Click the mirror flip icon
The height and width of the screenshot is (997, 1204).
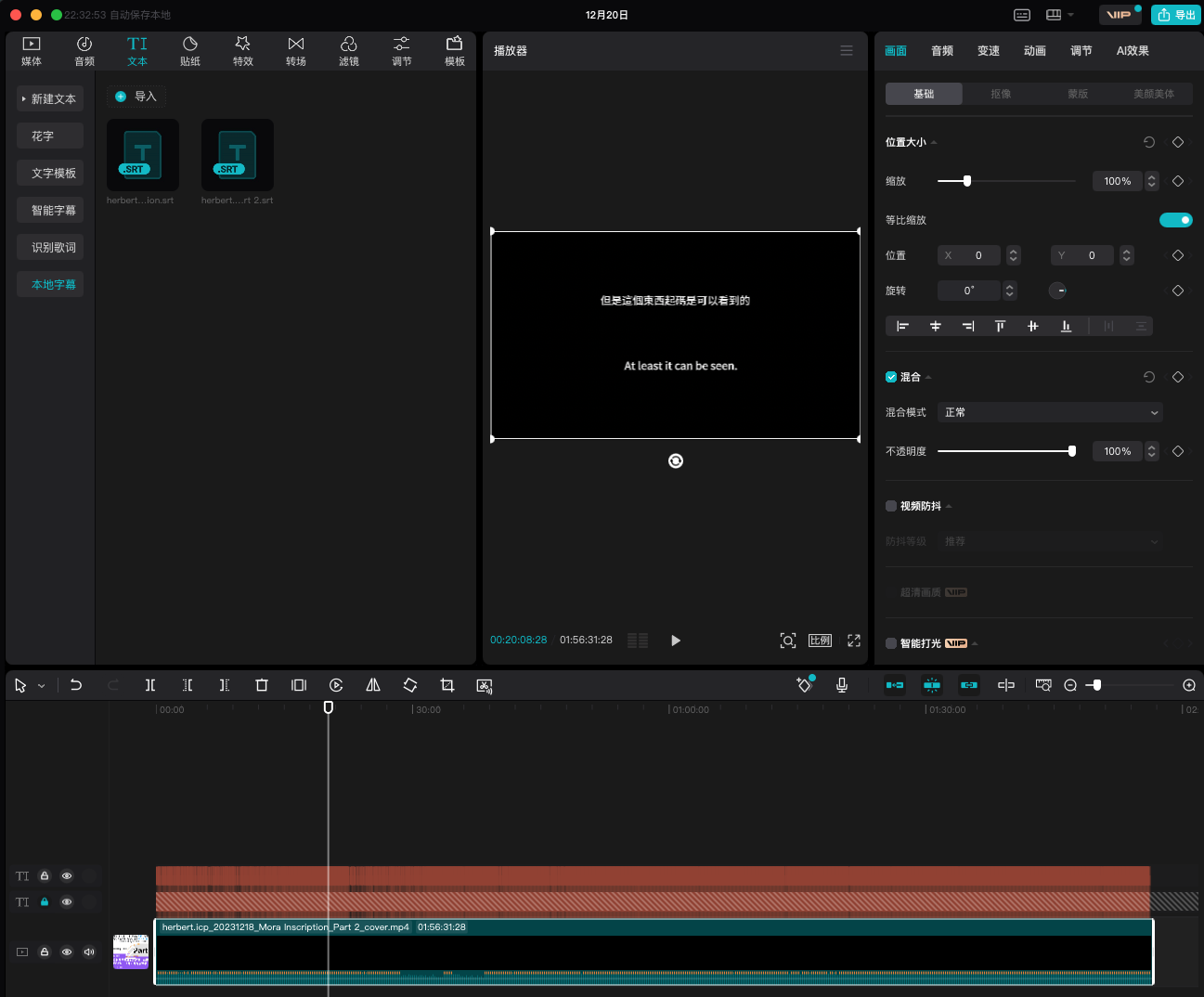pyautogui.click(x=373, y=685)
